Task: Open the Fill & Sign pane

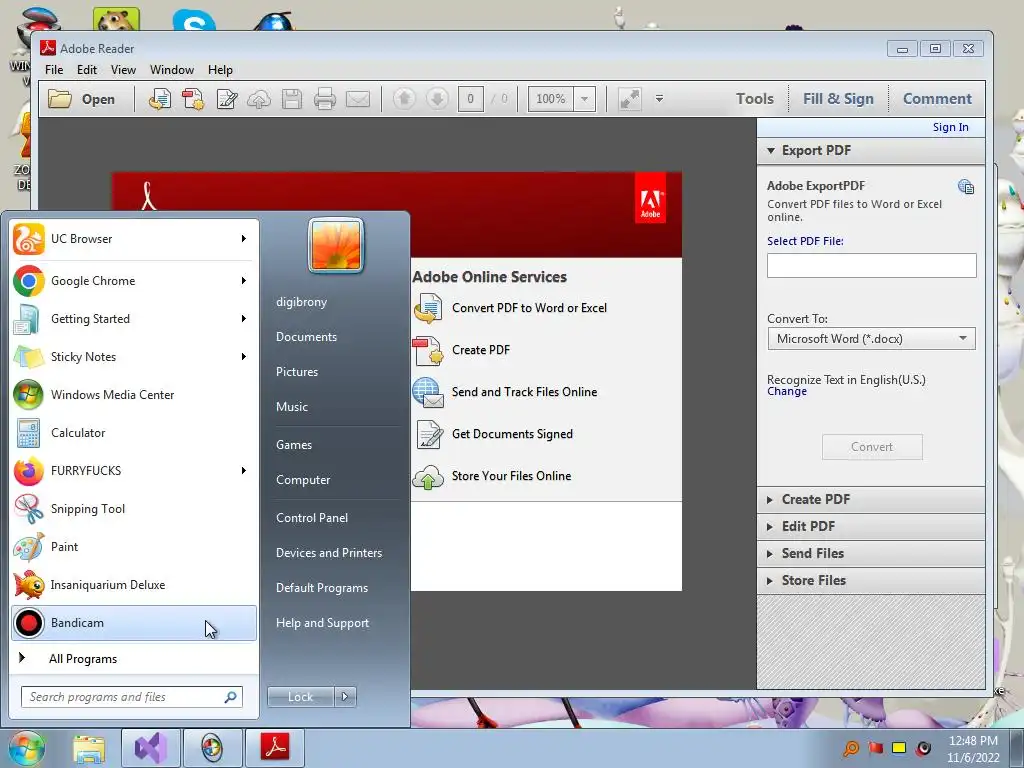Action: pos(838,99)
